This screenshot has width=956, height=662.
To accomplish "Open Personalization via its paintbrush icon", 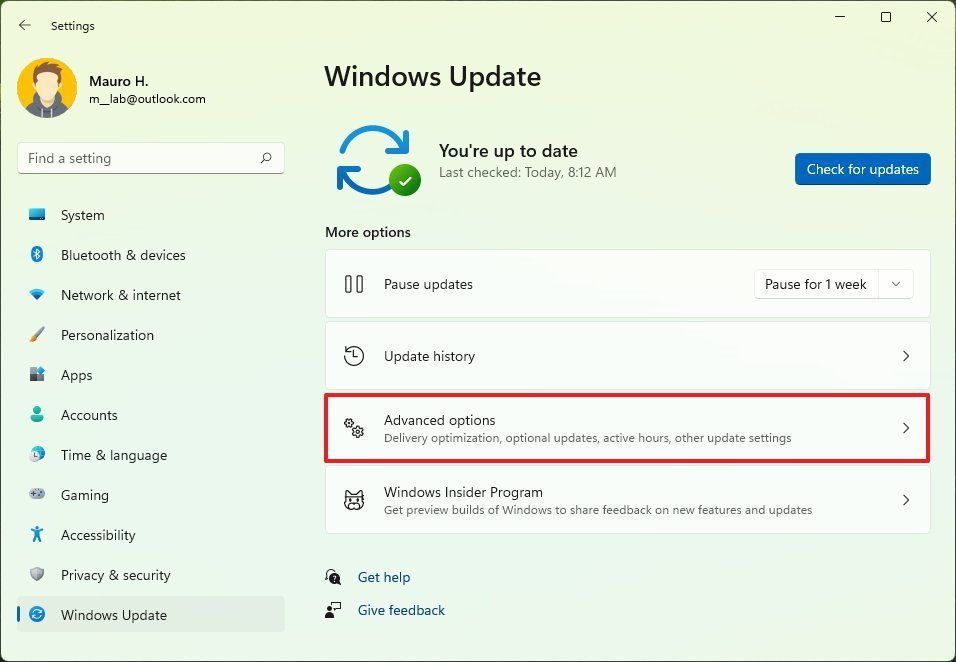I will pyautogui.click(x=37, y=335).
